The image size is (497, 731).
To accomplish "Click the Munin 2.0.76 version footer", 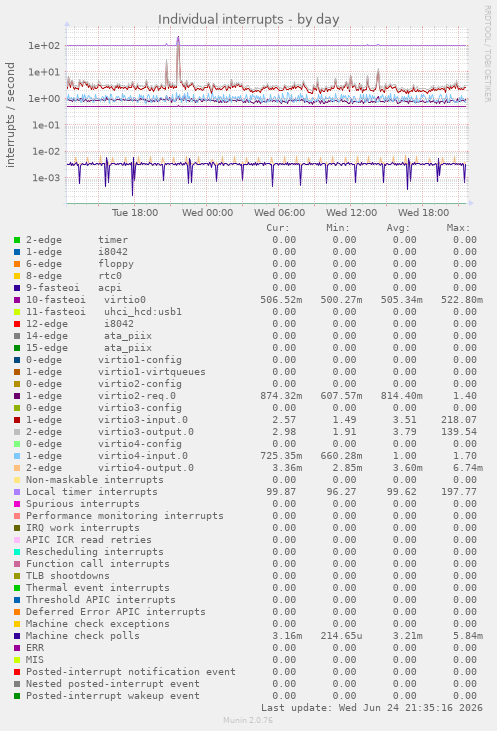I will point(248,720).
